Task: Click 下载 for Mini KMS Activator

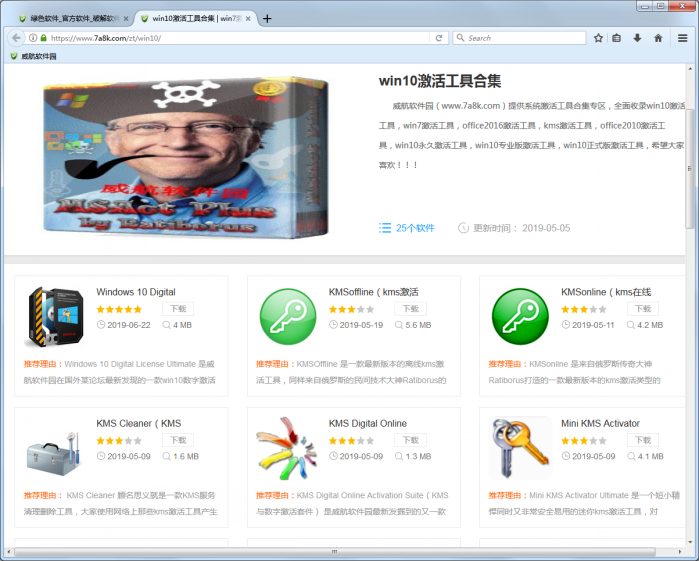Action: (643, 440)
